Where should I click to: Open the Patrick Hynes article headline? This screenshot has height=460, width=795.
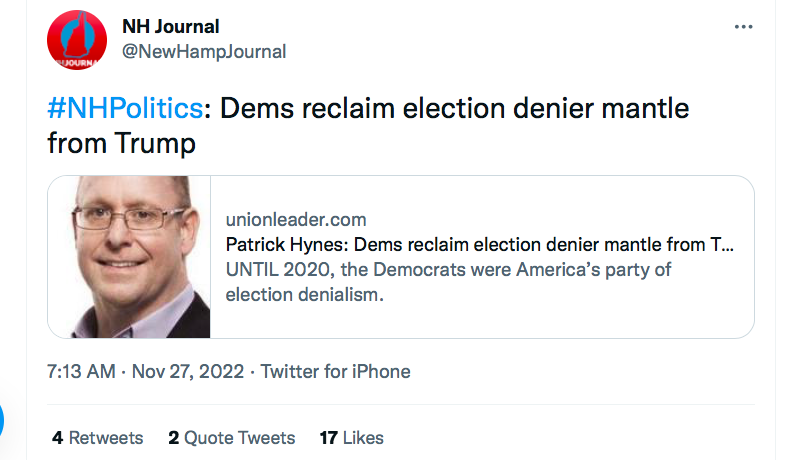pos(479,245)
